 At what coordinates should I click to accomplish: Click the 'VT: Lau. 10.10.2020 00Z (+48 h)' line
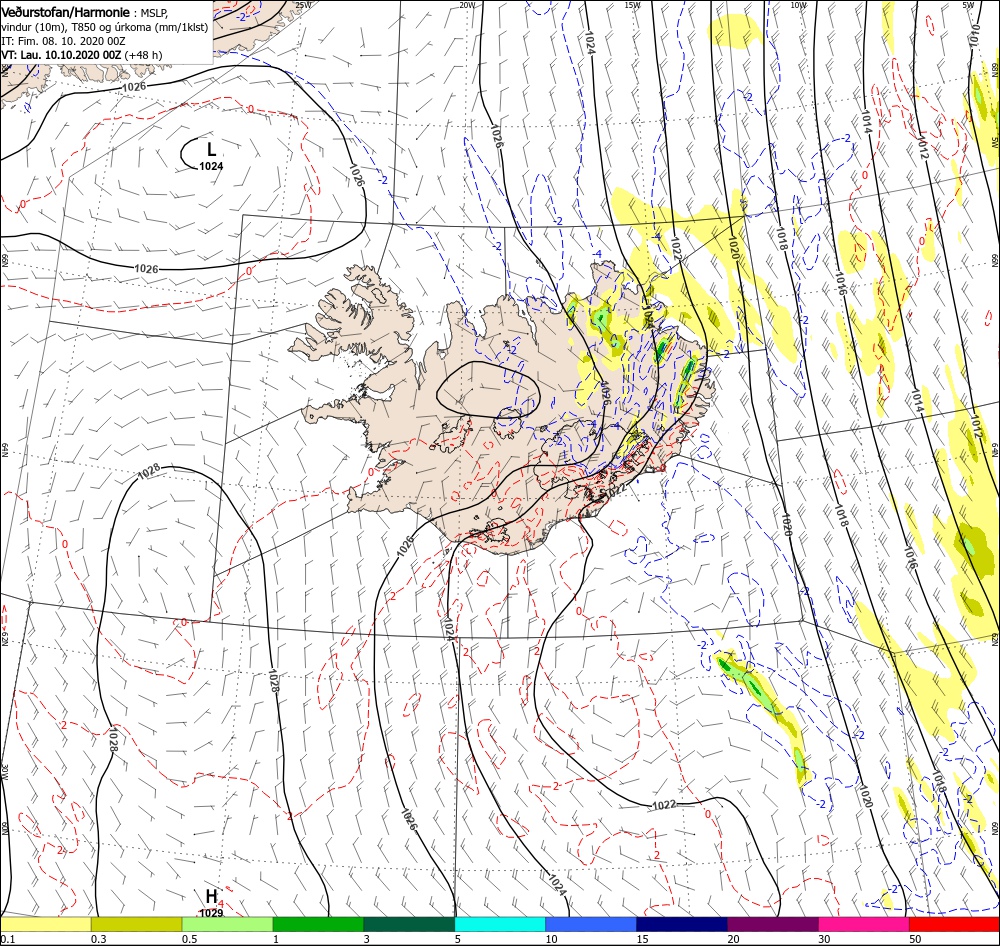82,55
